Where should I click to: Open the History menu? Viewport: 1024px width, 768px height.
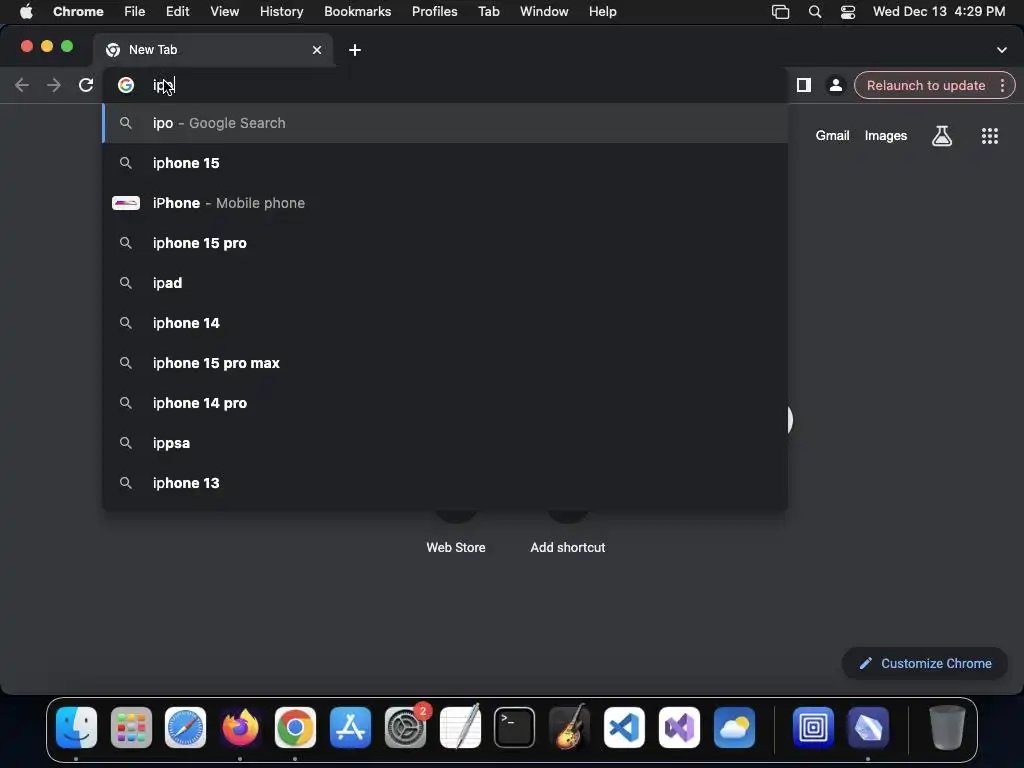coord(281,11)
